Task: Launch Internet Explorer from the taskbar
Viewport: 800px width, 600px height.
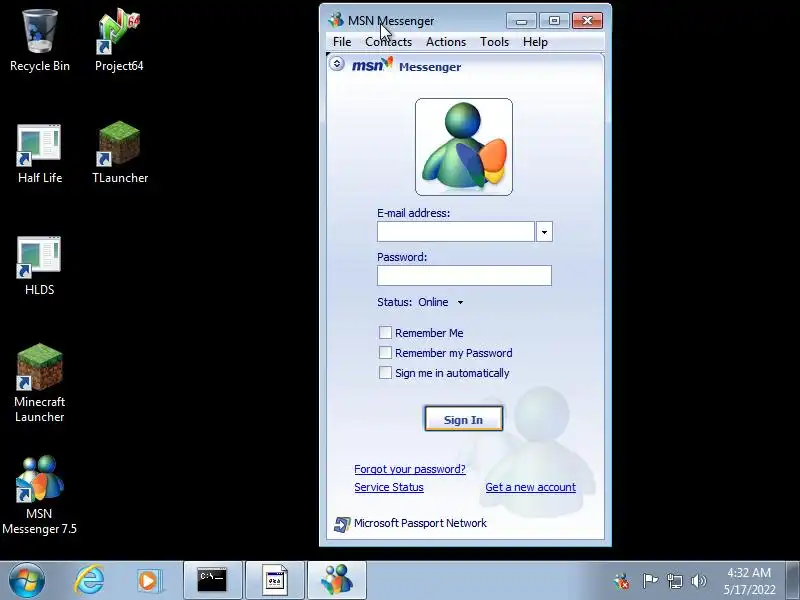Action: click(x=89, y=580)
